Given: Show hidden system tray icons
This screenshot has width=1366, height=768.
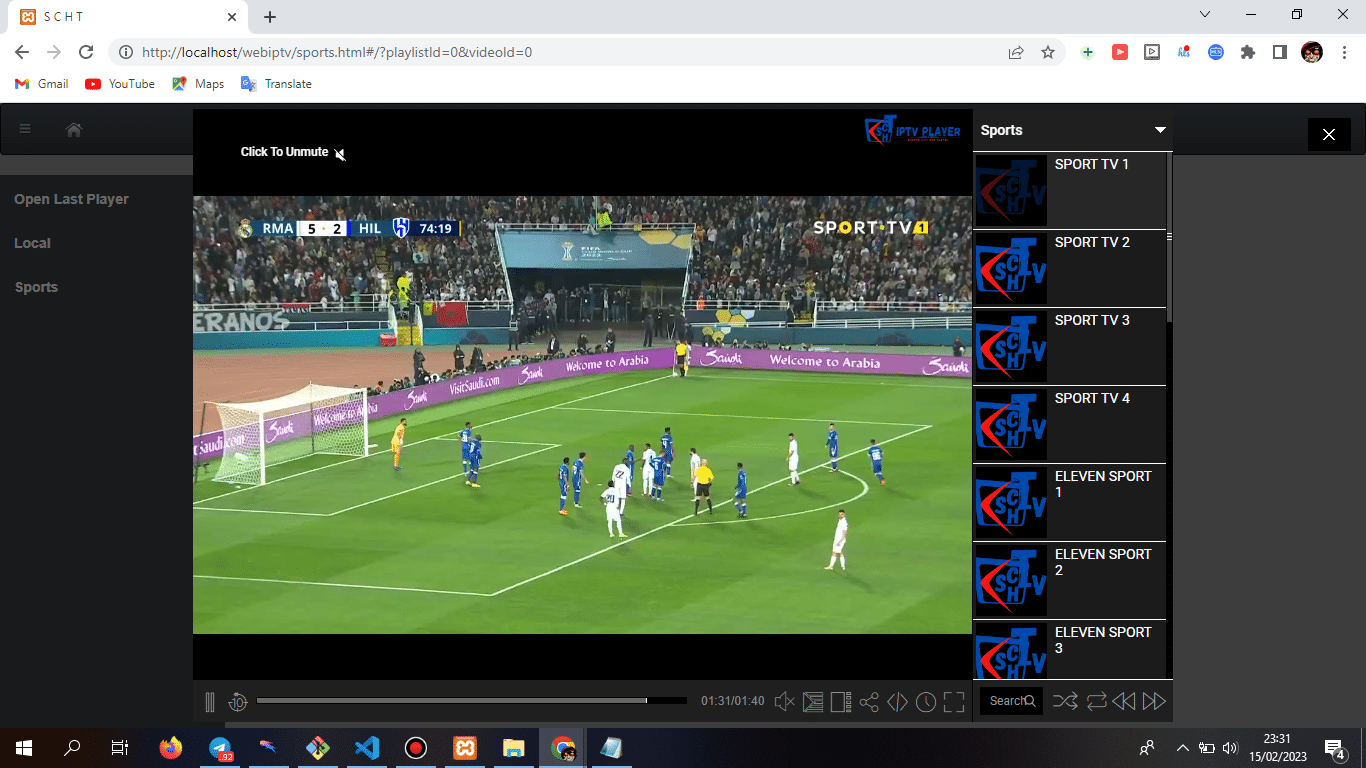Looking at the screenshot, I should pos(1183,747).
